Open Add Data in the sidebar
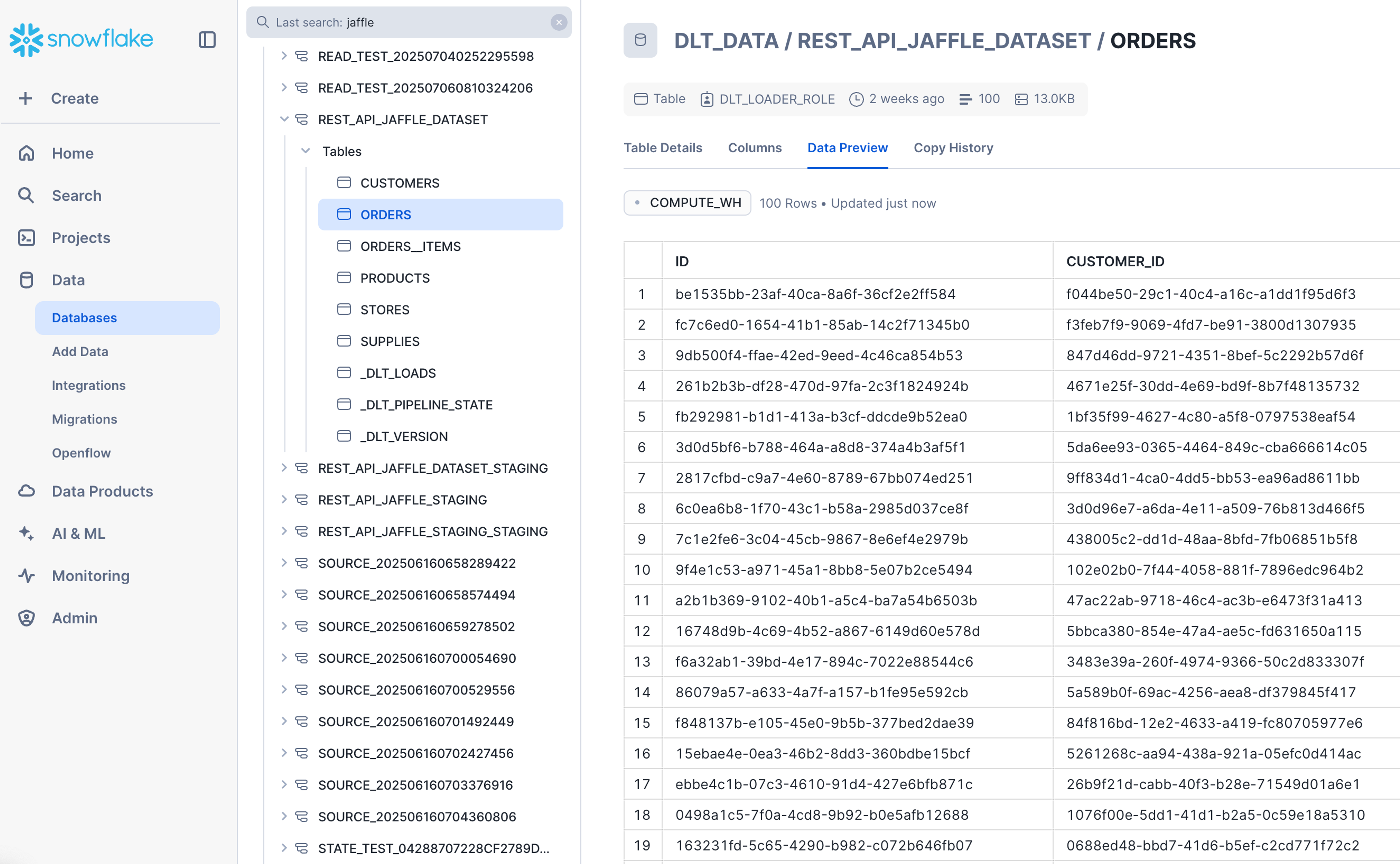This screenshot has width=1400, height=864. [80, 351]
